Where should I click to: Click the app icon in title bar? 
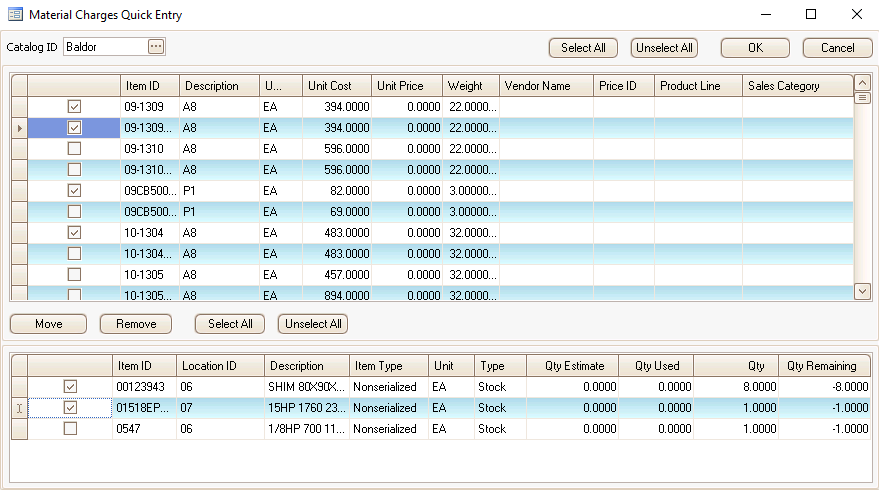pyautogui.click(x=15, y=15)
